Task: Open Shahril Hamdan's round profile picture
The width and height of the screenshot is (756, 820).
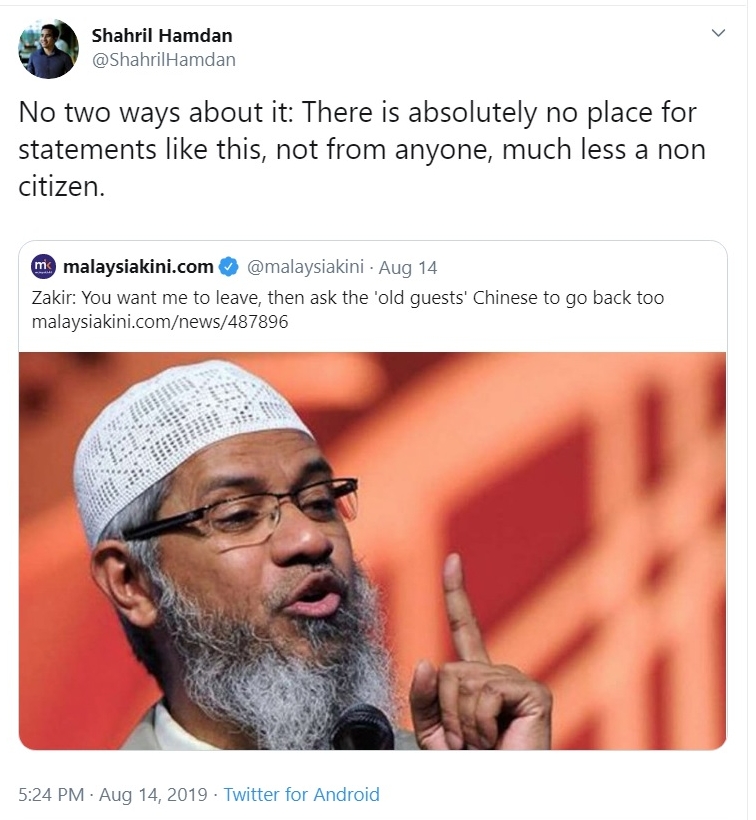Action: (49, 48)
